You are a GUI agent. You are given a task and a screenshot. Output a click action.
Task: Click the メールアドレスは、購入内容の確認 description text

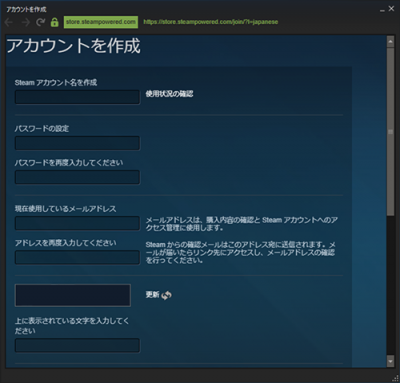[242, 224]
